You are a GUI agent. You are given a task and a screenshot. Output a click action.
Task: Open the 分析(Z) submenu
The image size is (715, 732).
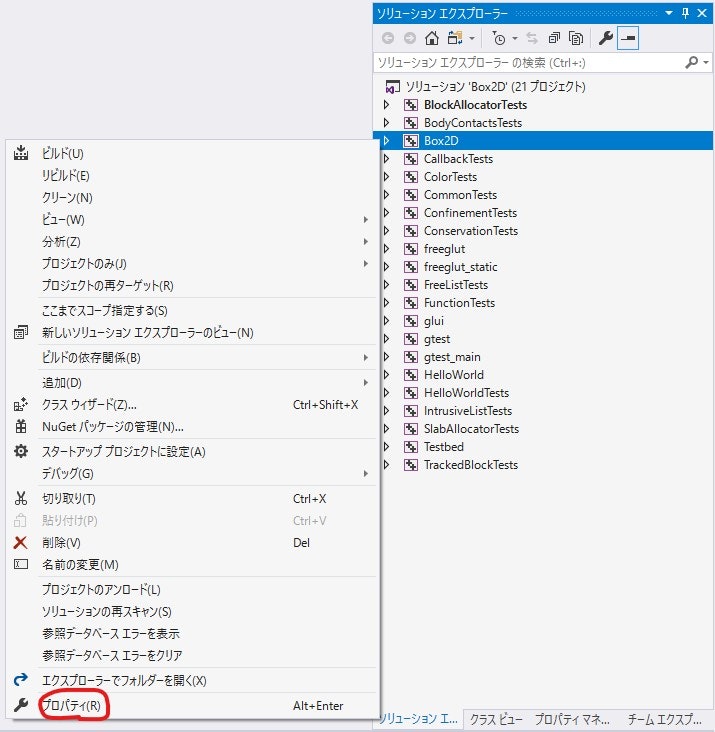(x=191, y=241)
